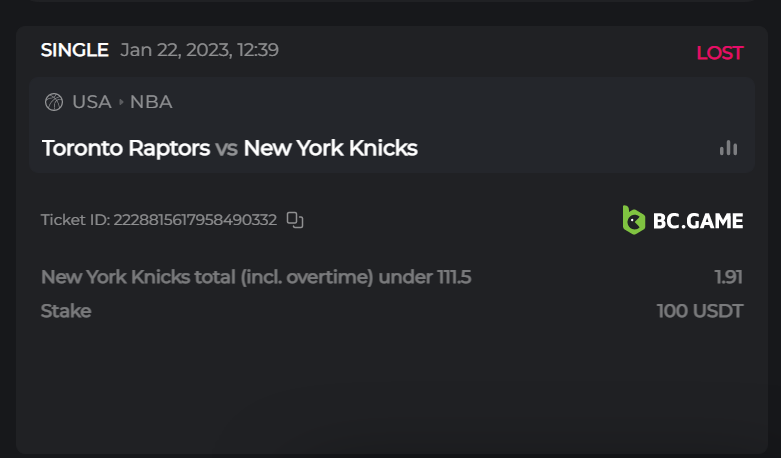The height and width of the screenshot is (458, 781).
Task: Open match statistics bar chart icon
Action: [x=728, y=148]
